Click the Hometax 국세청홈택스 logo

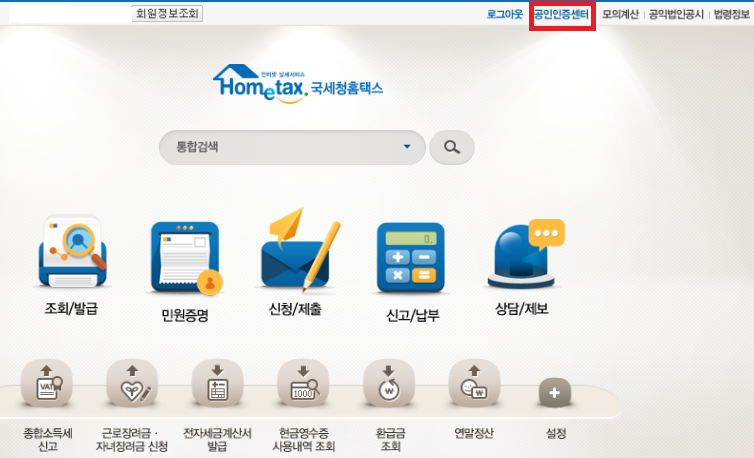point(297,84)
